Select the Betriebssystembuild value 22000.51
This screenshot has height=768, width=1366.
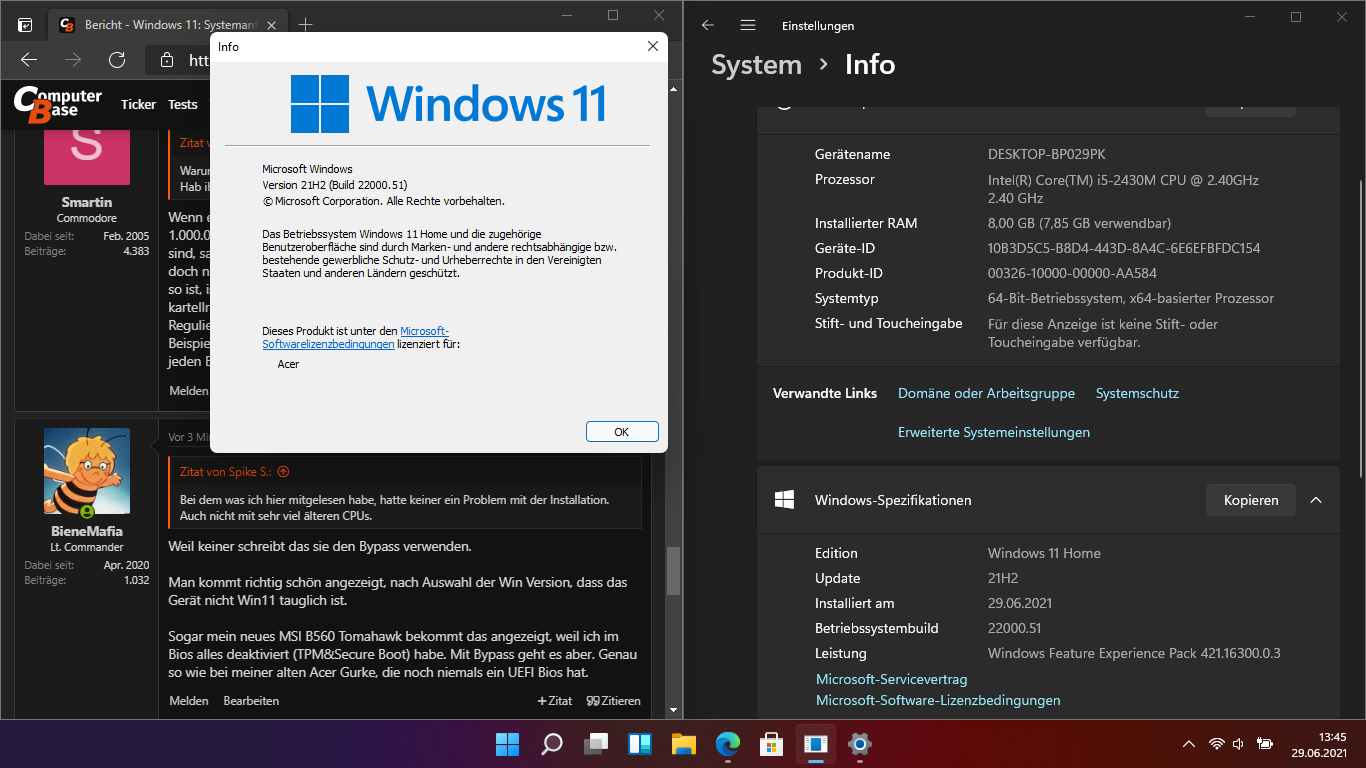1015,628
